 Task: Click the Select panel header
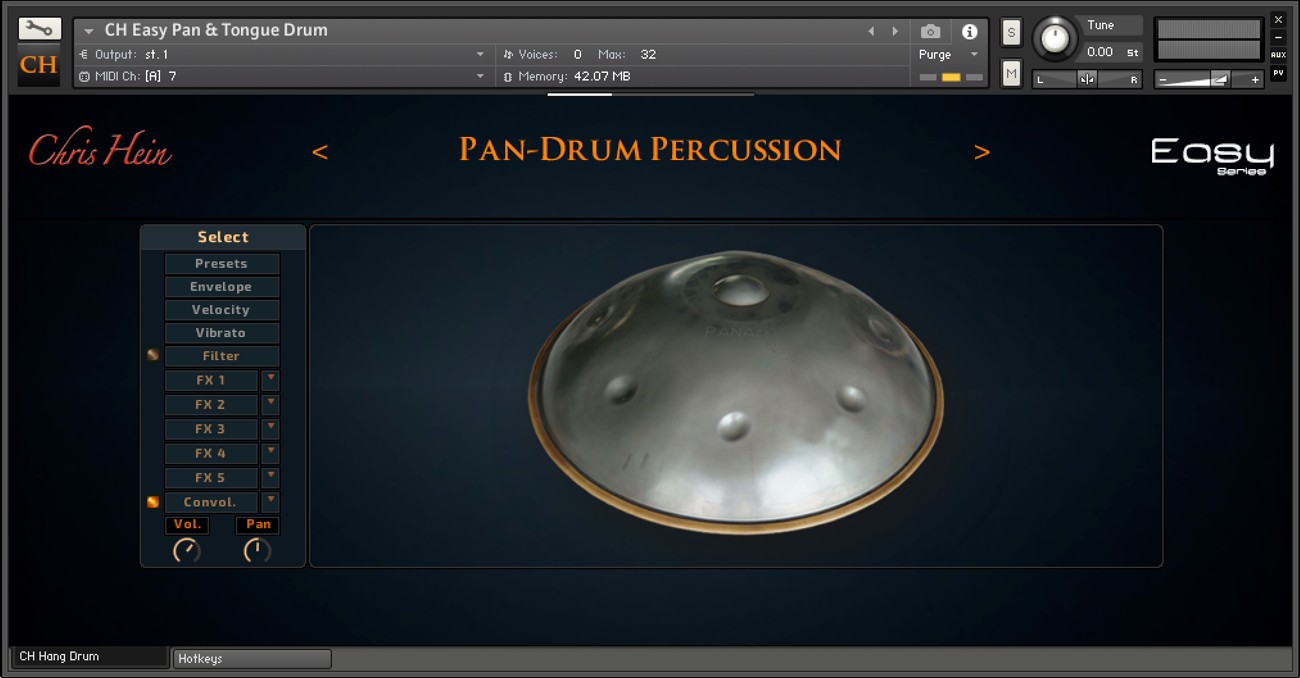coord(223,237)
